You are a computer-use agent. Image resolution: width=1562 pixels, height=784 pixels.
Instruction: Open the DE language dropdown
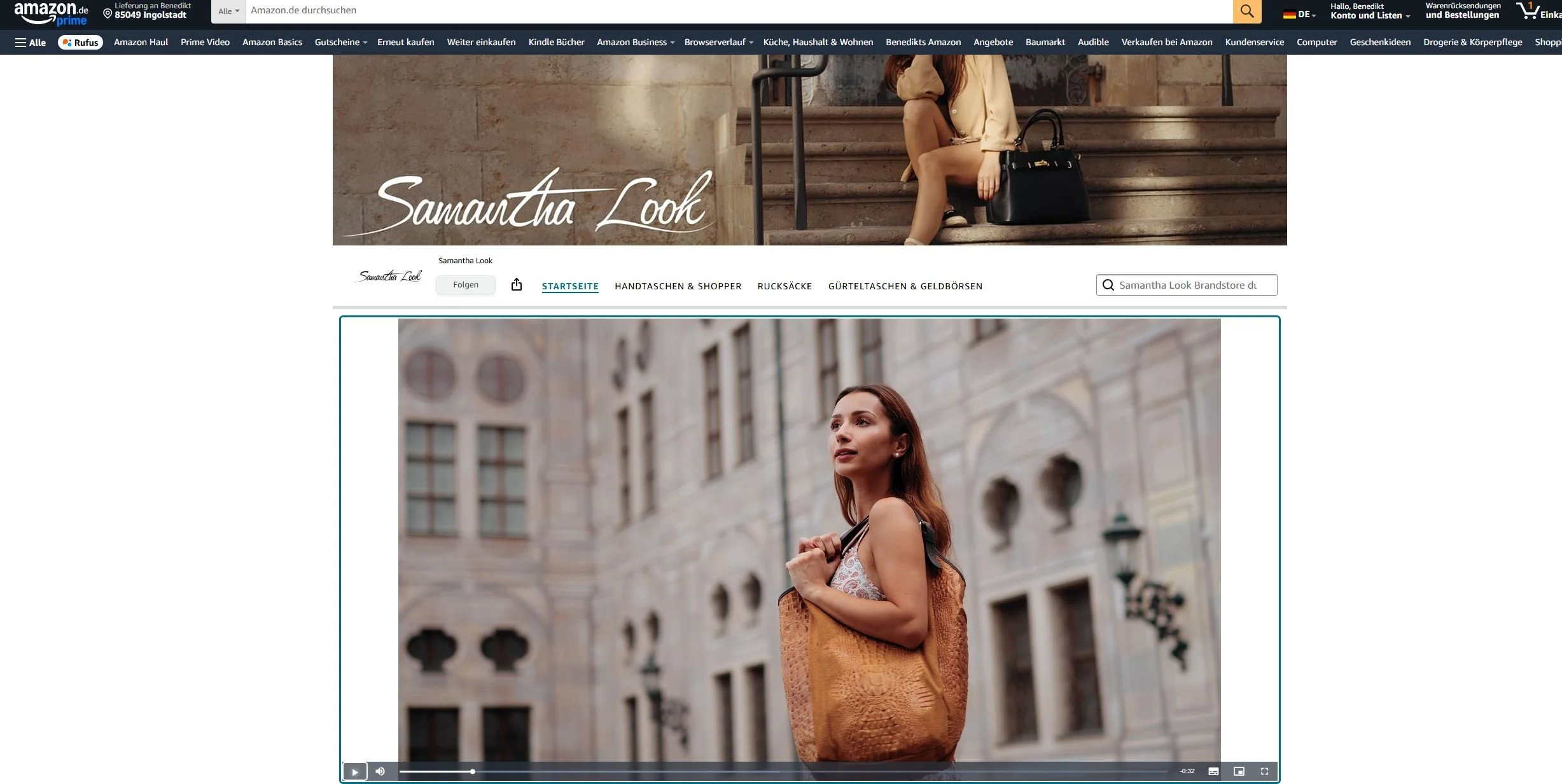click(x=1299, y=14)
